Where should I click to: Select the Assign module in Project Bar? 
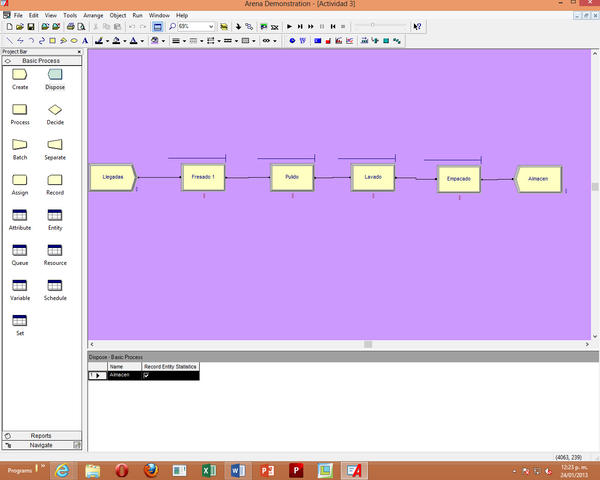click(20, 185)
